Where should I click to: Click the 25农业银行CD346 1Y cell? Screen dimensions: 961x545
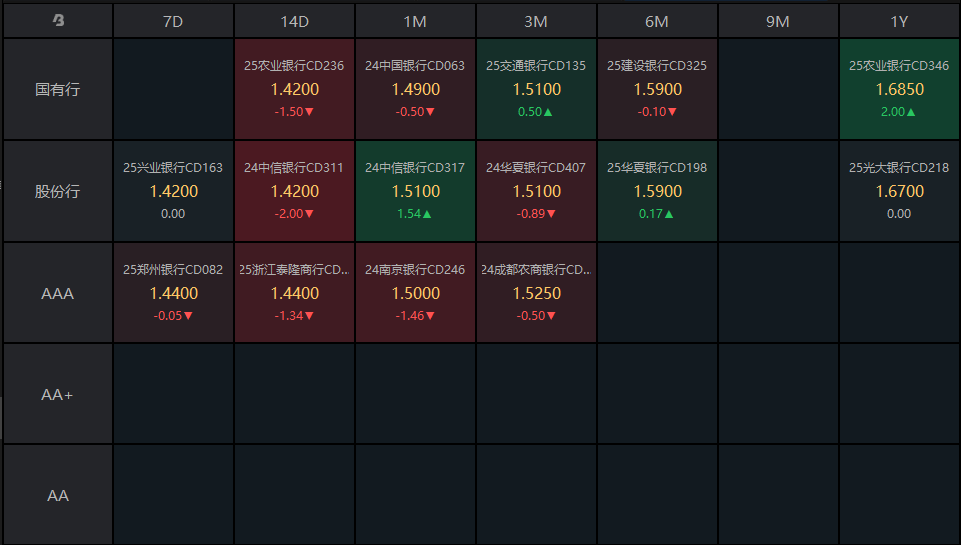point(899,89)
